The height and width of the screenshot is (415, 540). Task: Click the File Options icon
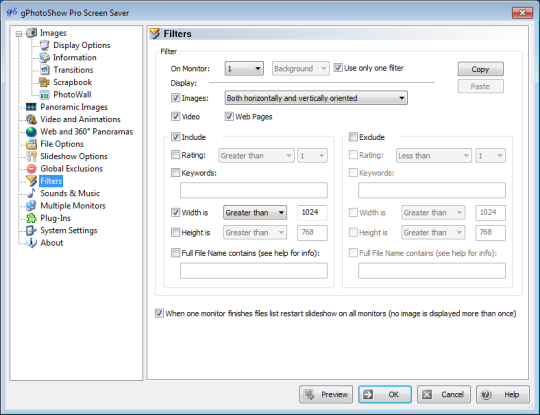point(31,144)
